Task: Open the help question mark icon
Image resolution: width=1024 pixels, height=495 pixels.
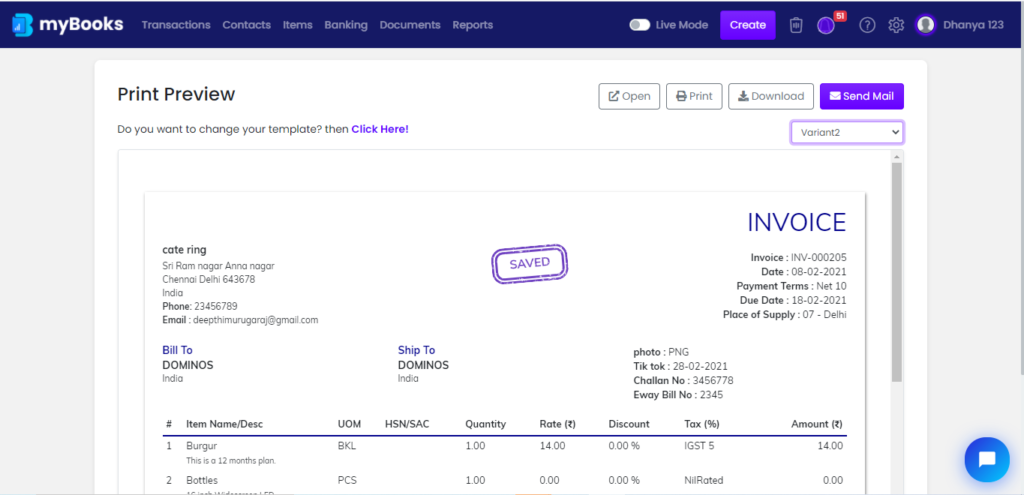Action: point(867,25)
